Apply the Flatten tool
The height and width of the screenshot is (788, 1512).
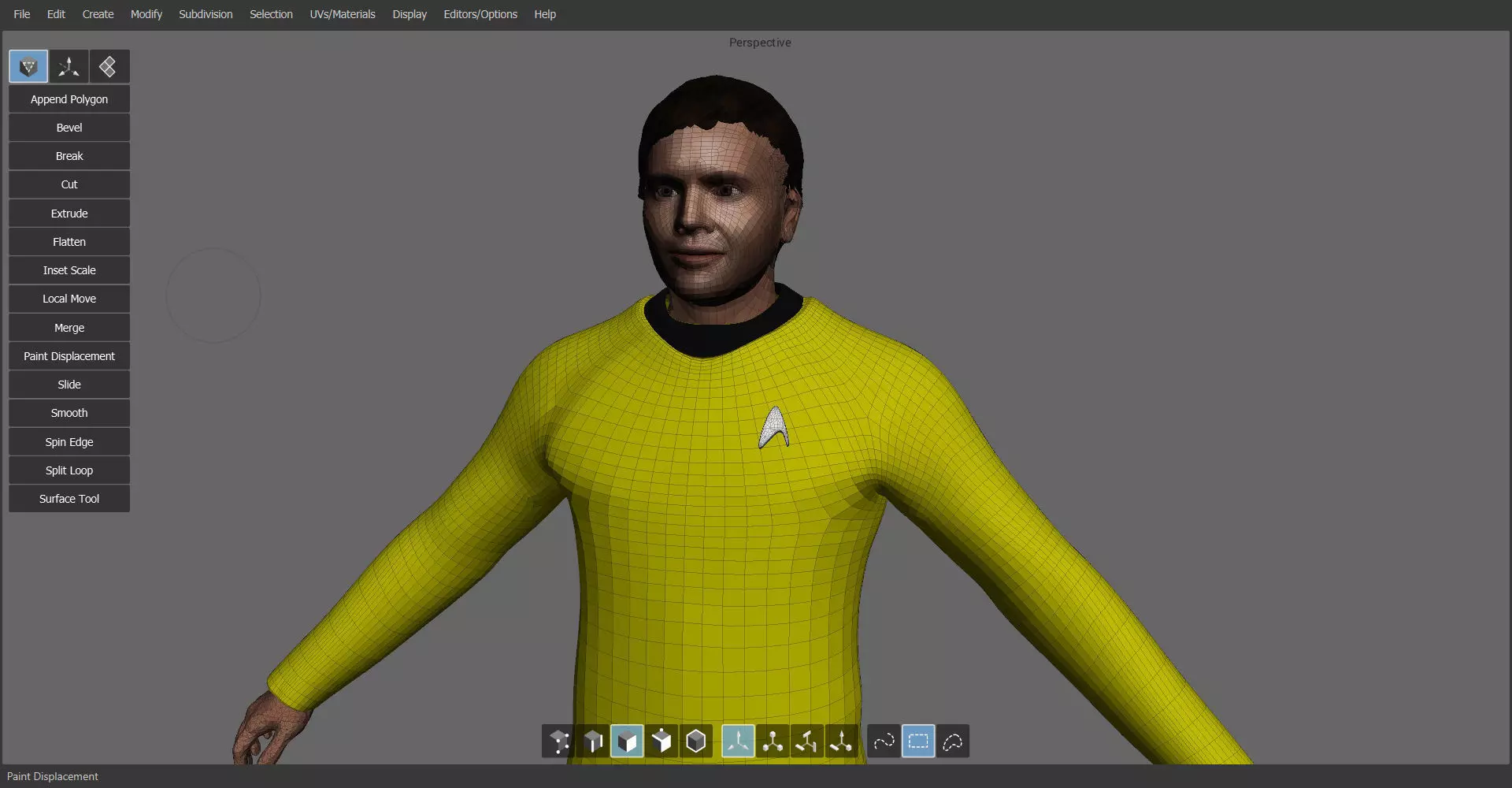pos(69,242)
